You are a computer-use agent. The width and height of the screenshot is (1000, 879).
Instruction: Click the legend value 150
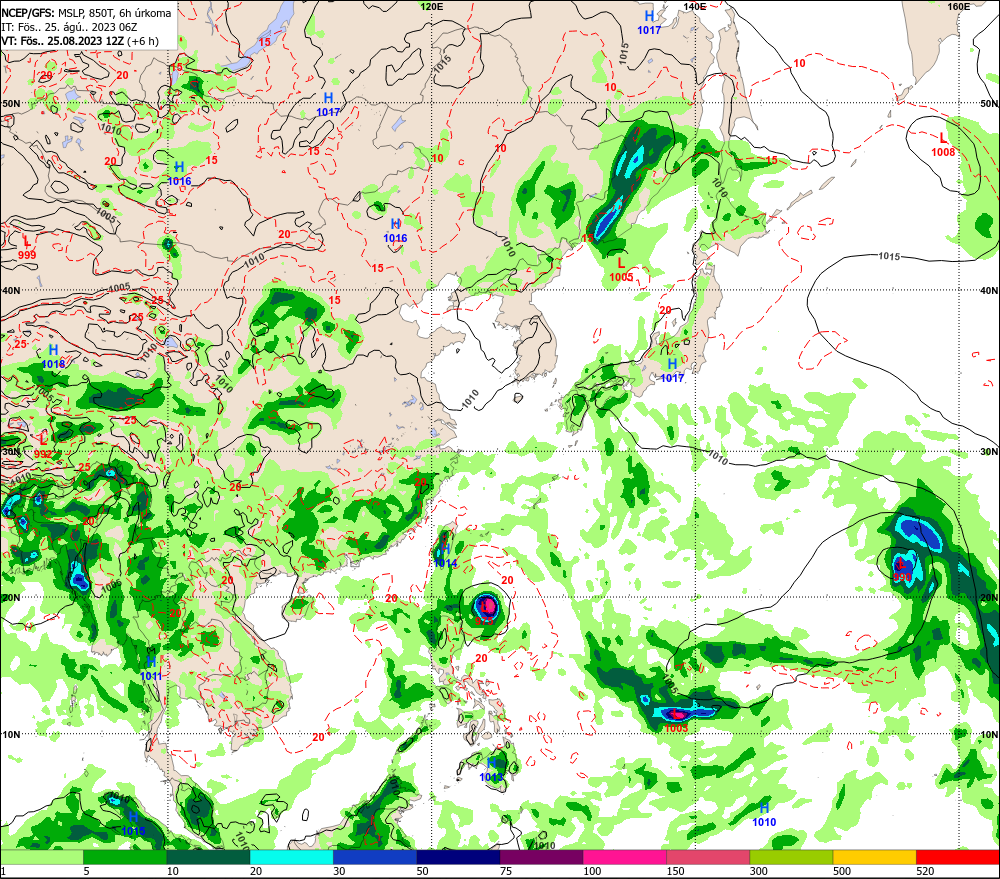[x=675, y=871]
